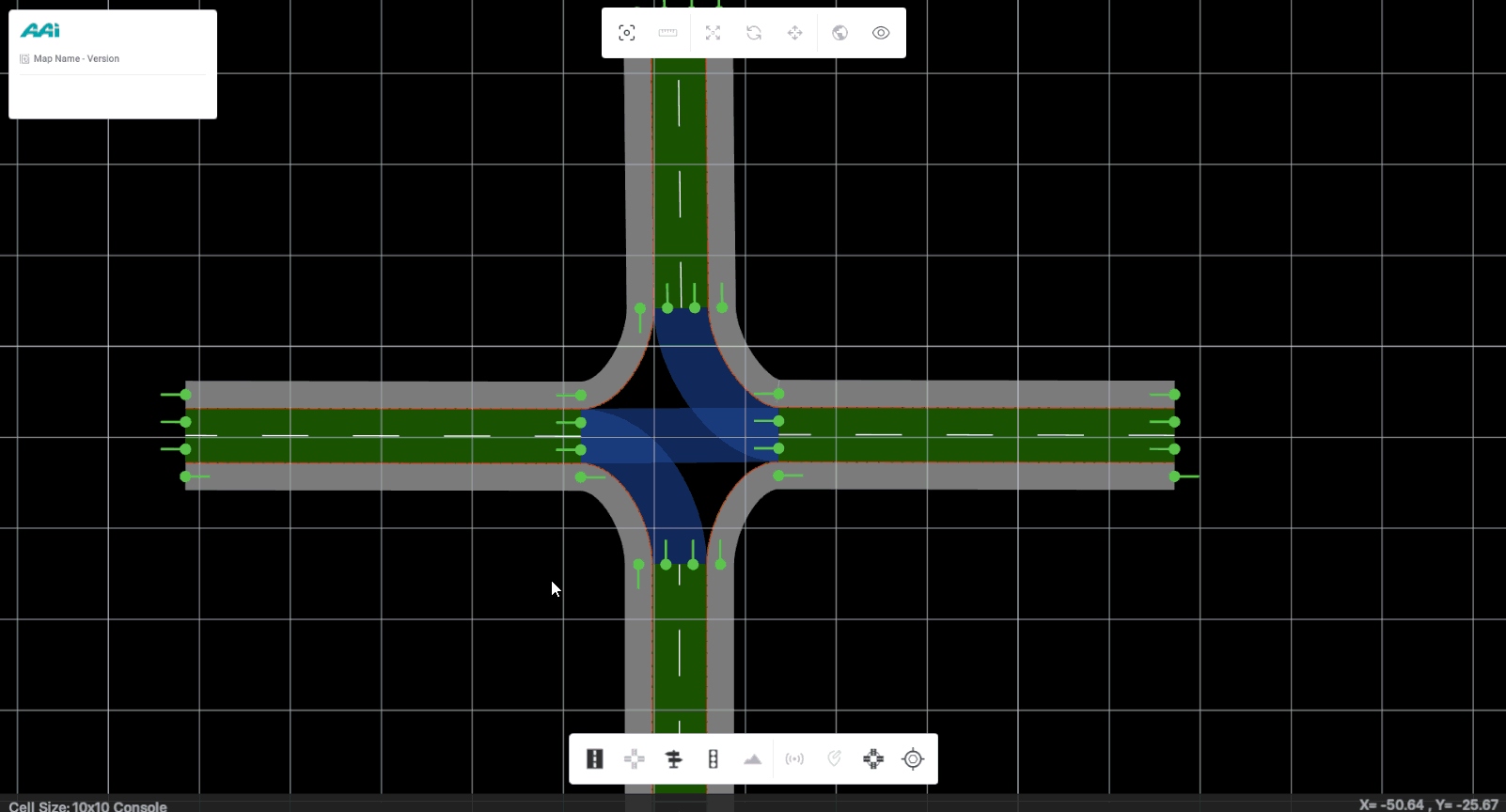Select the ruler measurement tool
The height and width of the screenshot is (812, 1506).
click(667, 33)
